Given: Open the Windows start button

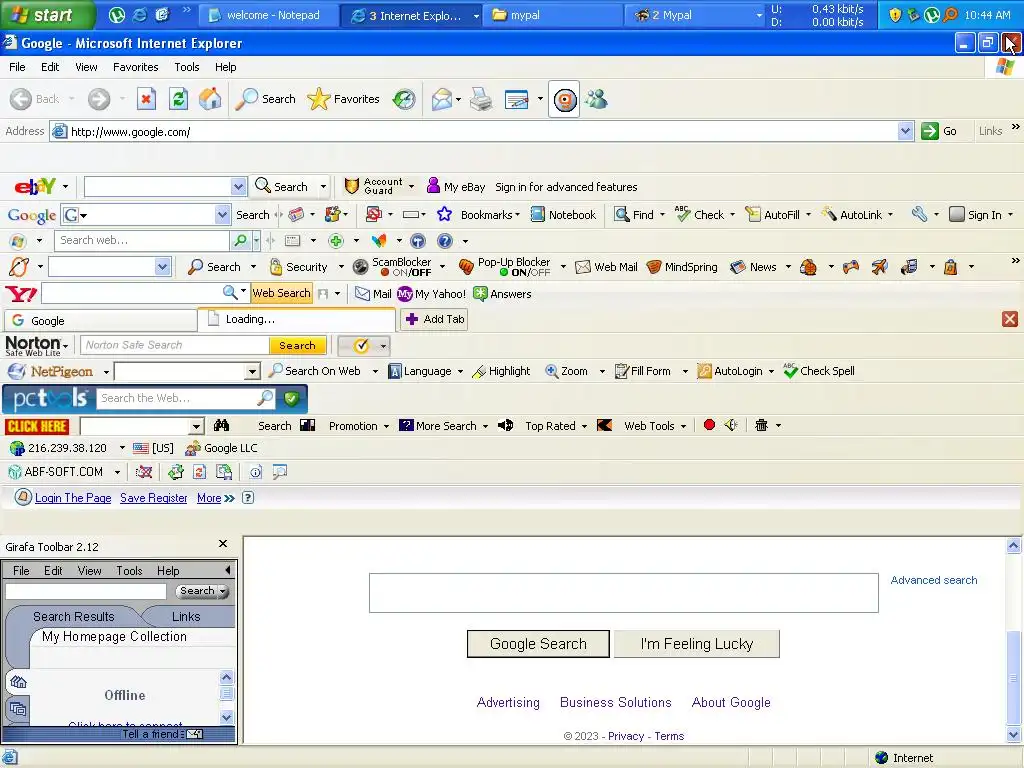Looking at the screenshot, I should [x=46, y=15].
